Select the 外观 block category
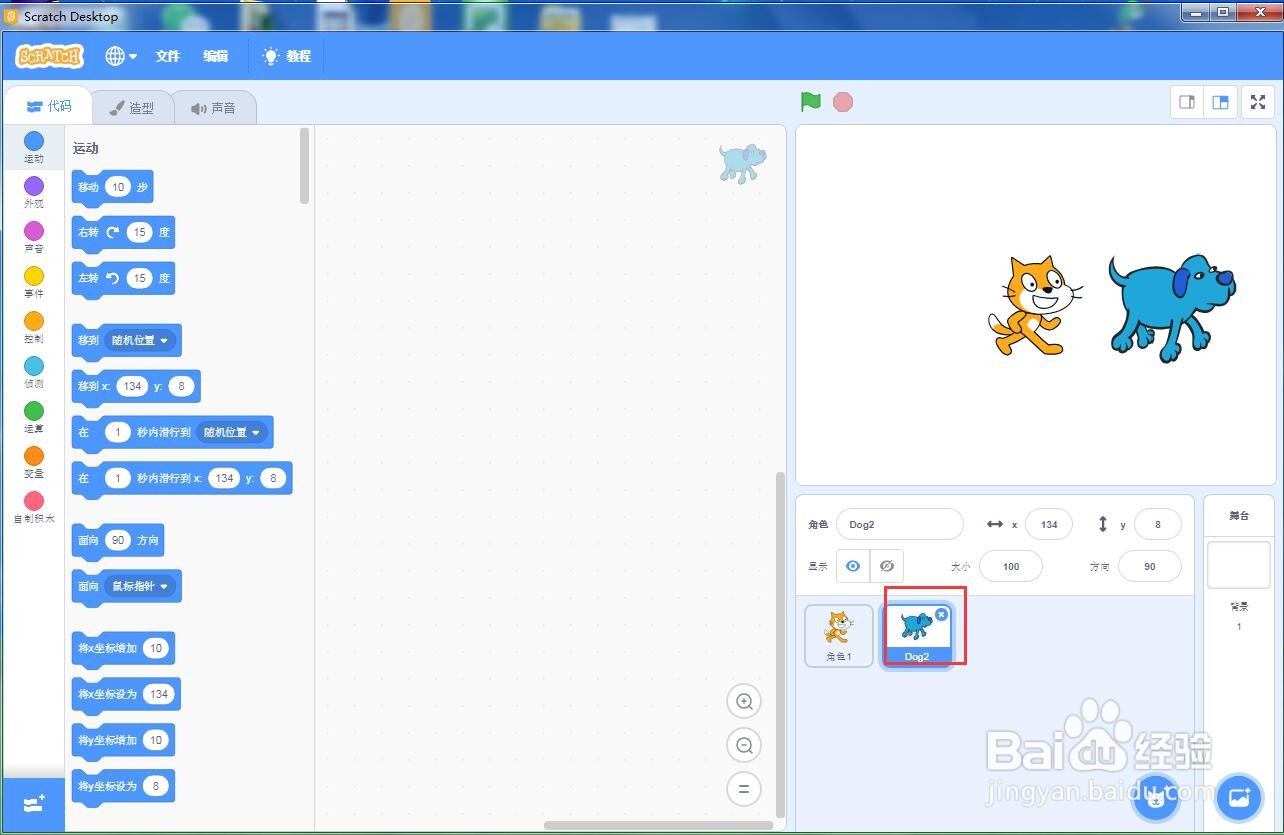 click(x=34, y=192)
